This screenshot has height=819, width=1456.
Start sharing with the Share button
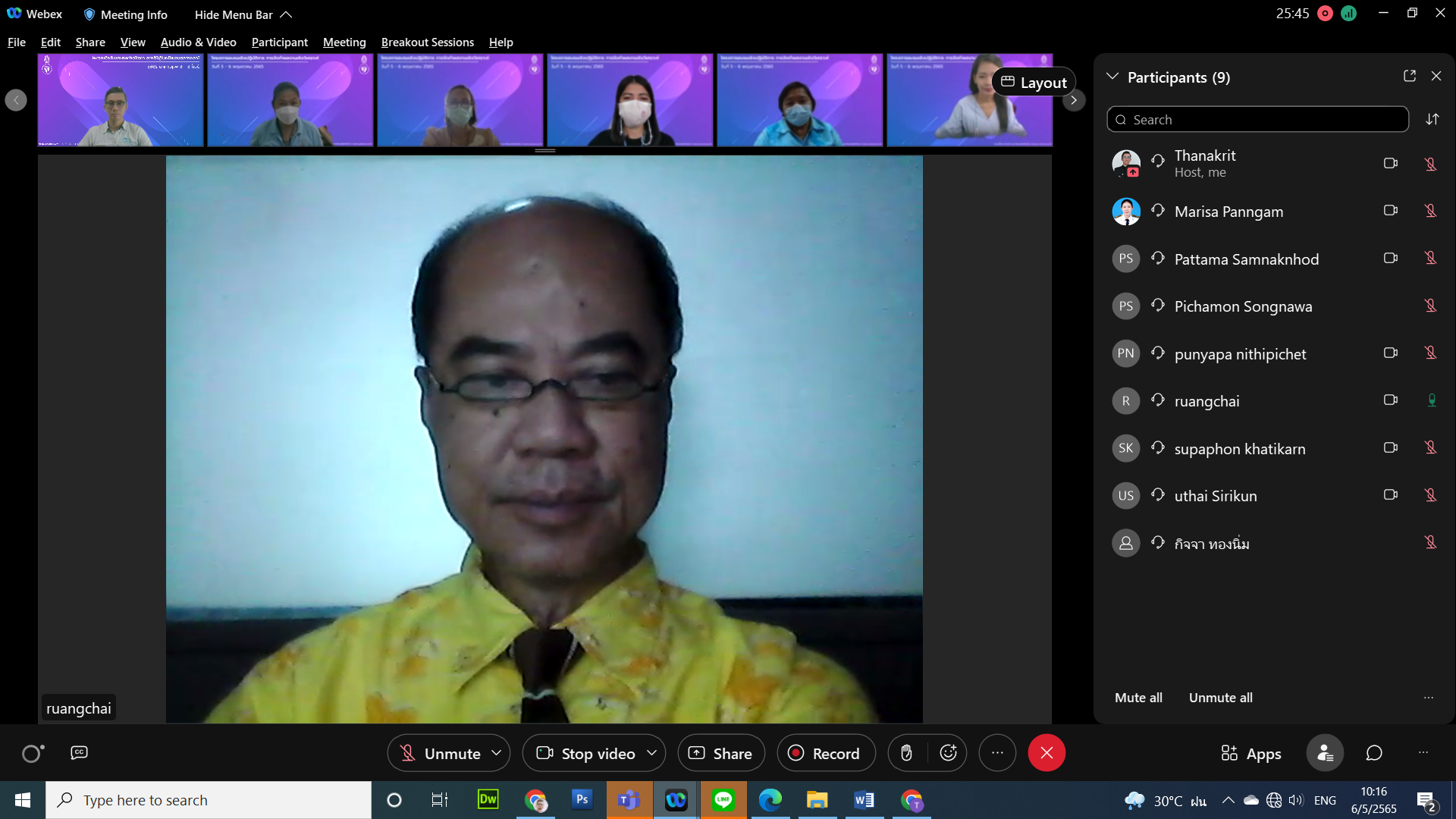click(x=720, y=753)
